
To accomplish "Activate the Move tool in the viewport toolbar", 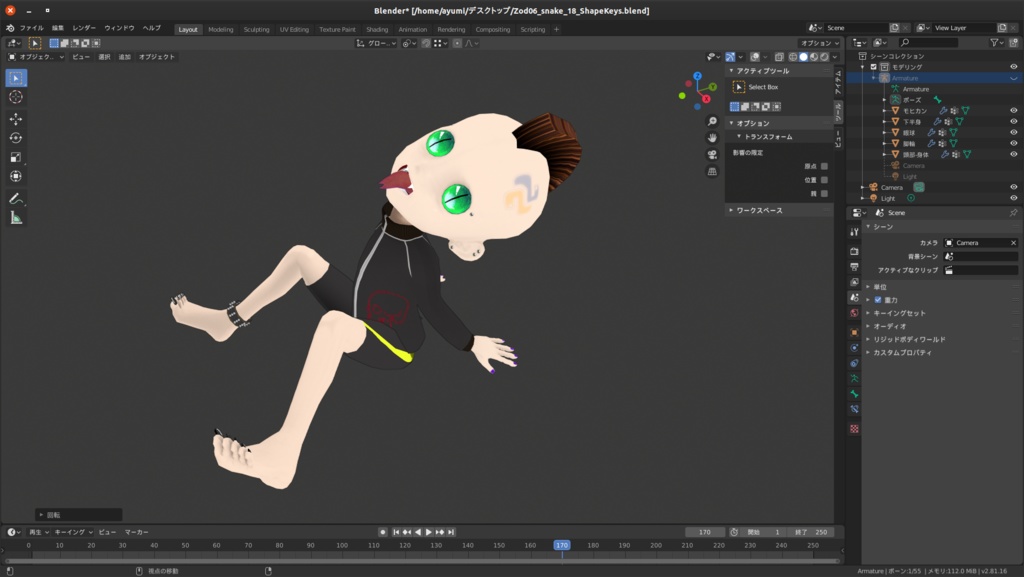I will [15, 117].
